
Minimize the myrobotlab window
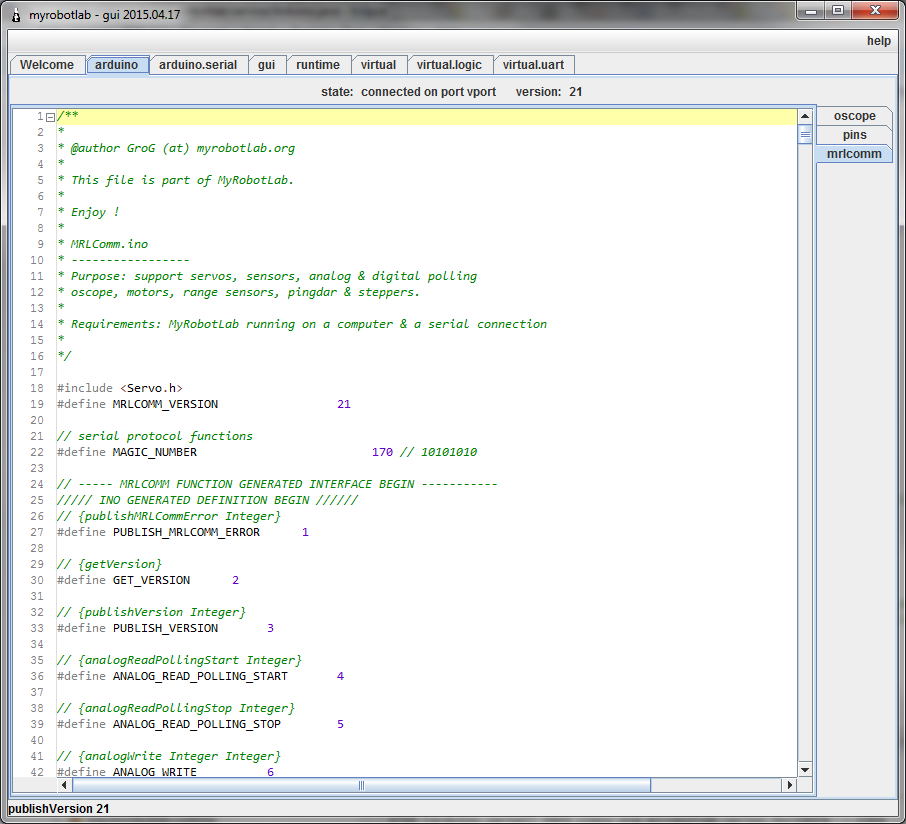click(x=811, y=11)
